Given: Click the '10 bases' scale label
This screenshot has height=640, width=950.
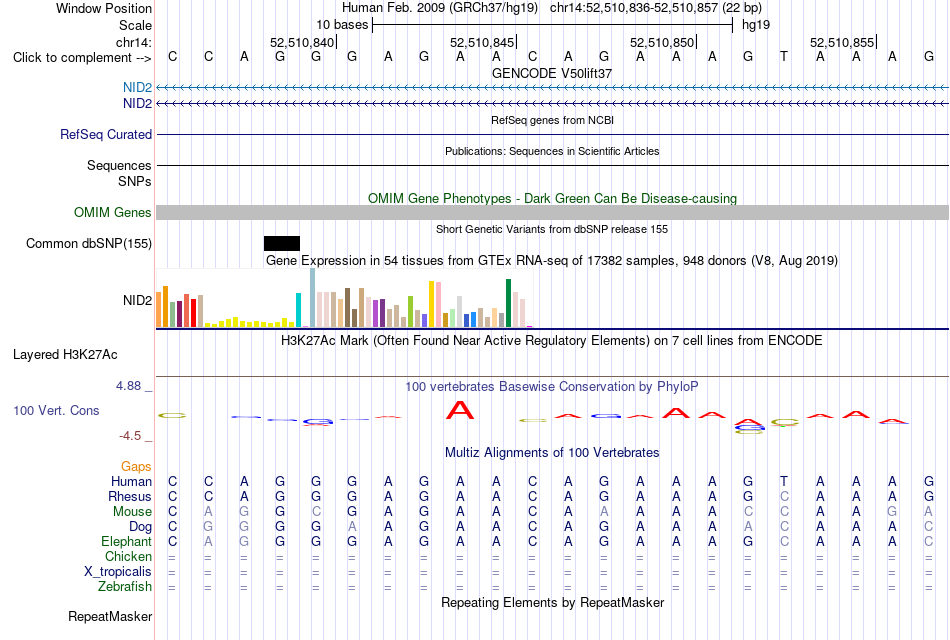Looking at the screenshot, I should tap(342, 25).
